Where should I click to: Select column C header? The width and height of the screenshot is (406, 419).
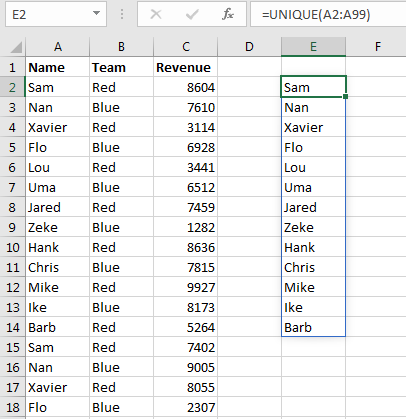(x=186, y=47)
